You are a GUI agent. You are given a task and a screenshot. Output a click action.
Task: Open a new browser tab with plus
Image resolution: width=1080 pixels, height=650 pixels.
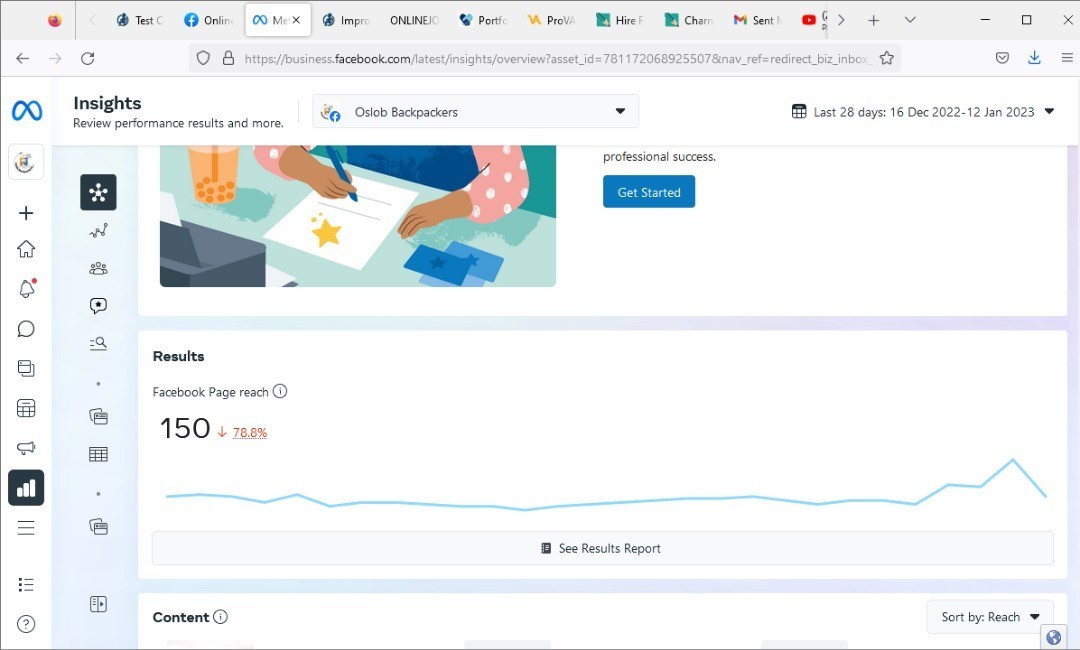point(873,20)
